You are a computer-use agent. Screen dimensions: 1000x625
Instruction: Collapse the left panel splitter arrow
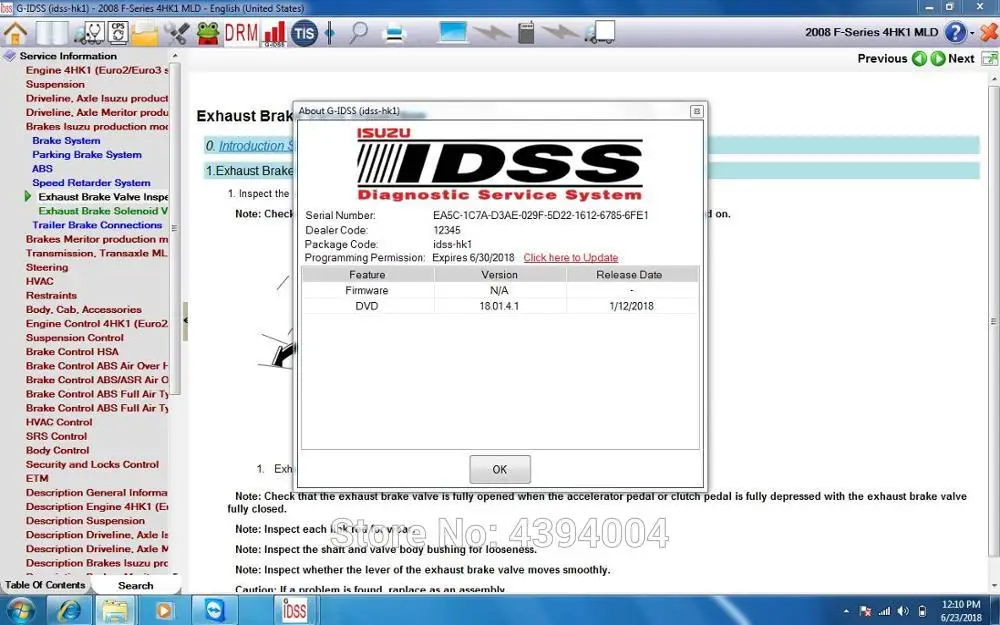(185, 320)
